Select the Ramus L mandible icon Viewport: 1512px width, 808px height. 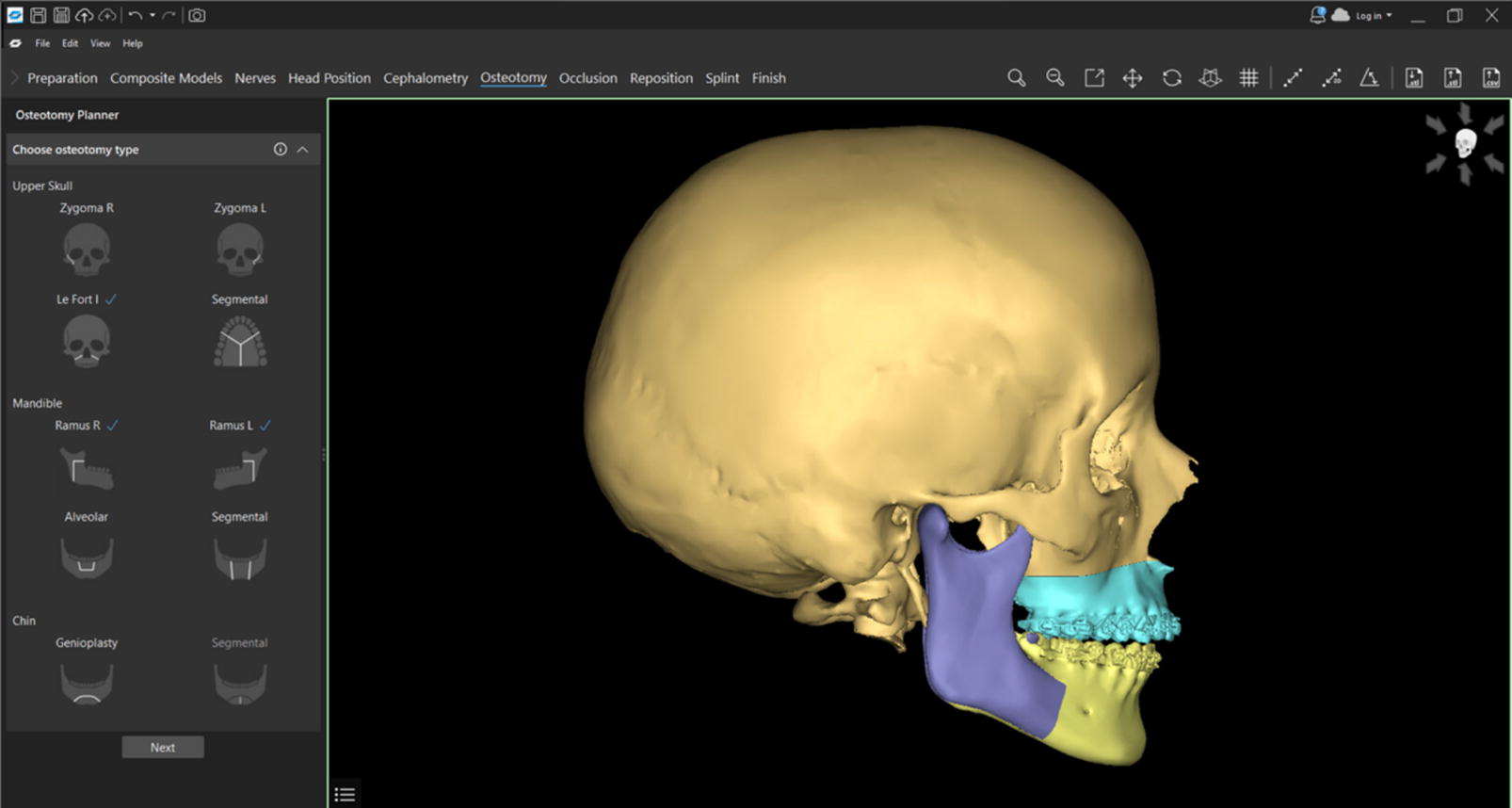pos(240,468)
